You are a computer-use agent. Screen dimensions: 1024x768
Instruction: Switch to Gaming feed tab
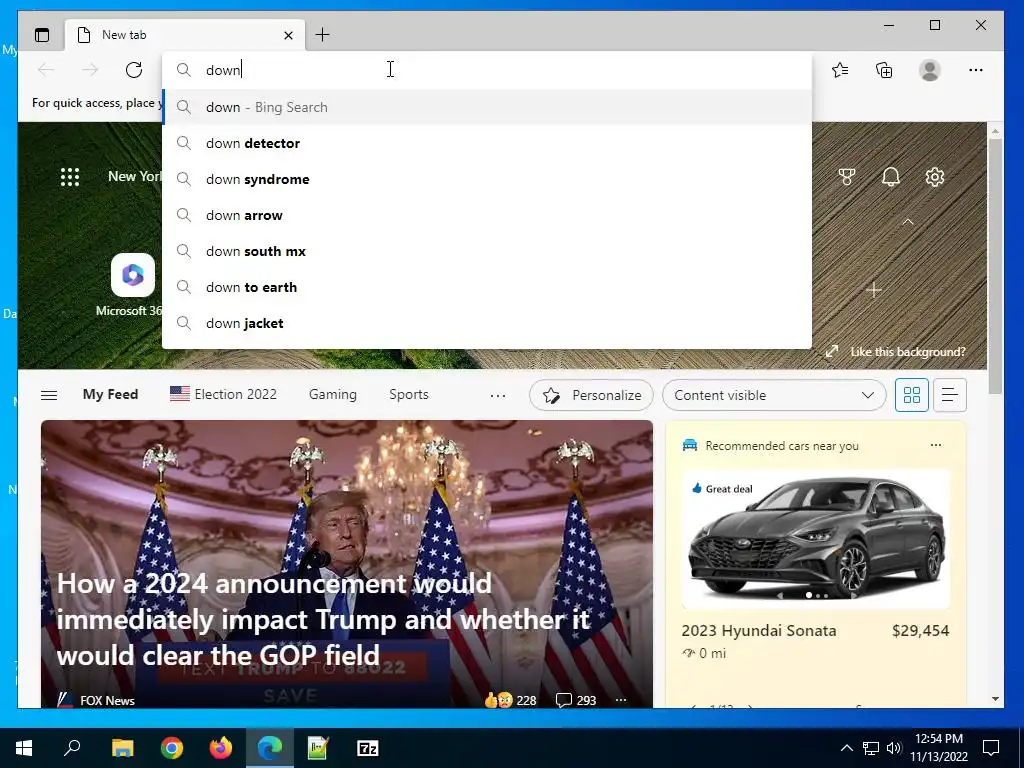(x=333, y=394)
